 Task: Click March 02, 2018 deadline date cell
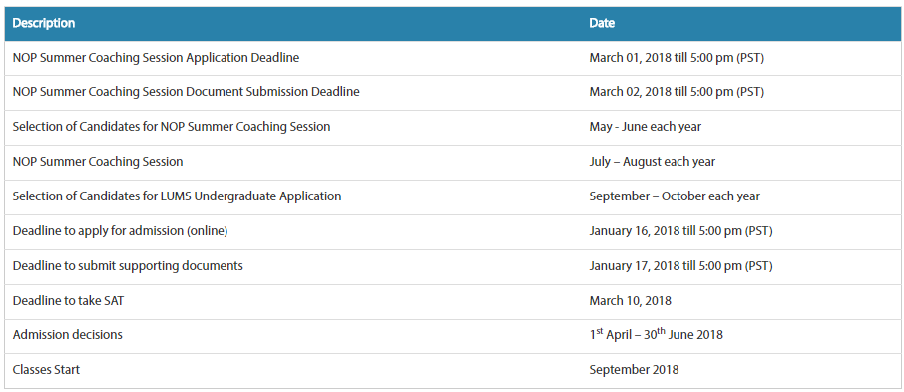[x=676, y=92]
